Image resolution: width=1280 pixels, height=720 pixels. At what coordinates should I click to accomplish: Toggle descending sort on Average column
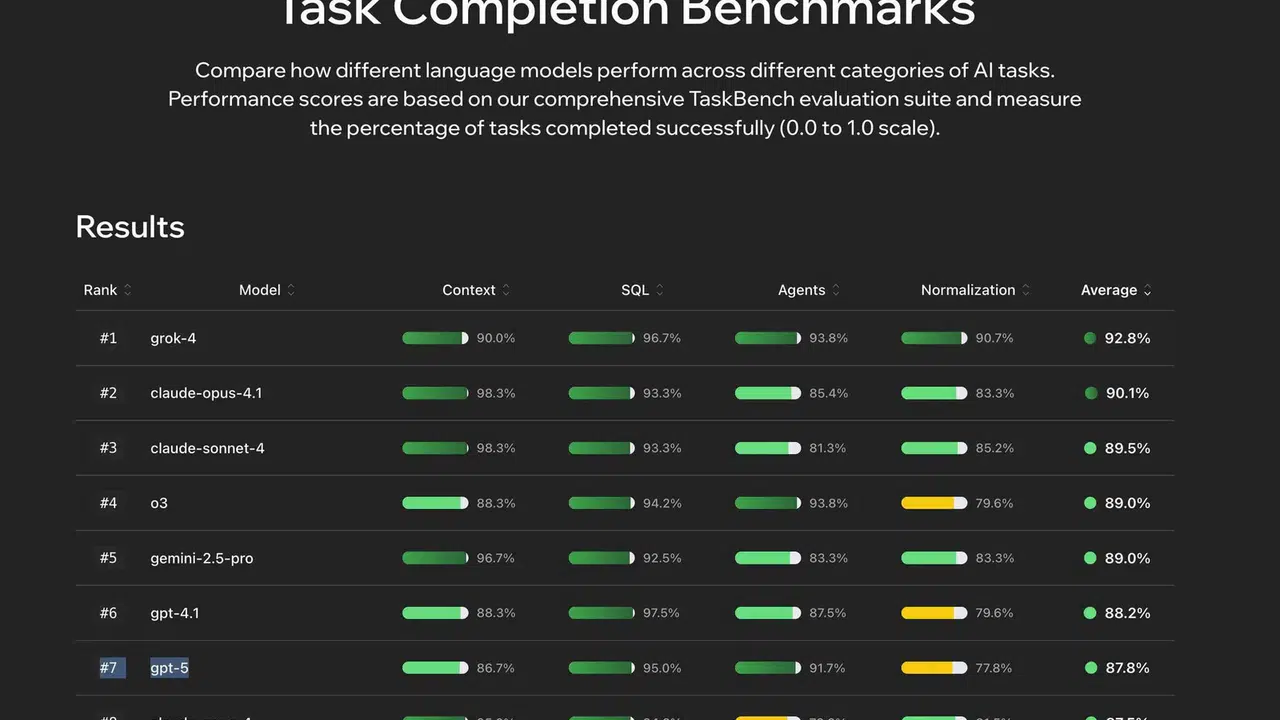pyautogui.click(x=1147, y=290)
